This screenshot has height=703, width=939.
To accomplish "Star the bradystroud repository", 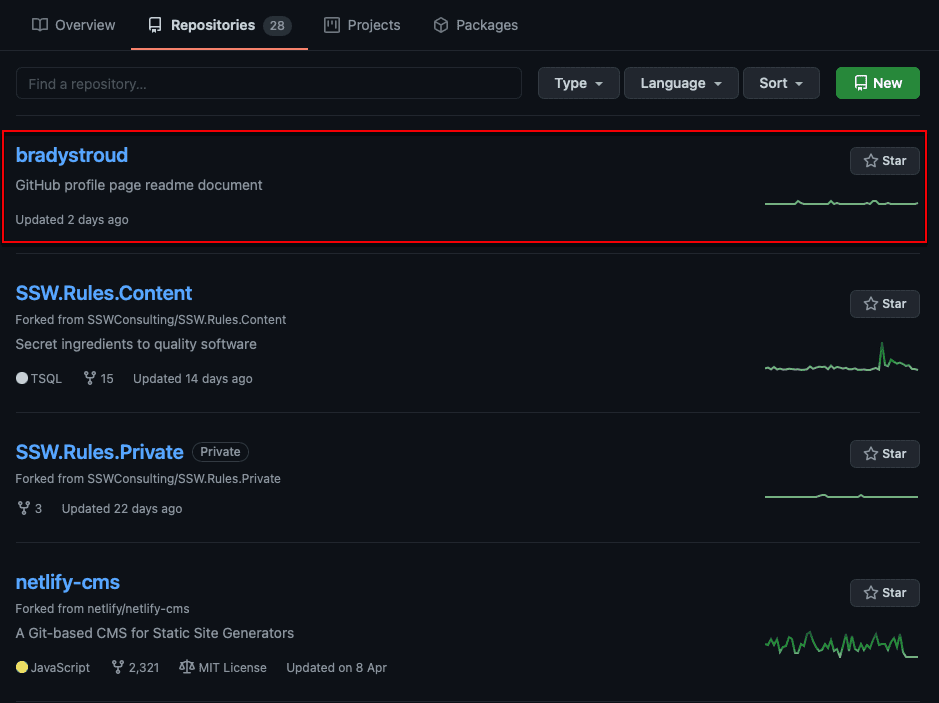I will pyautogui.click(x=884, y=161).
